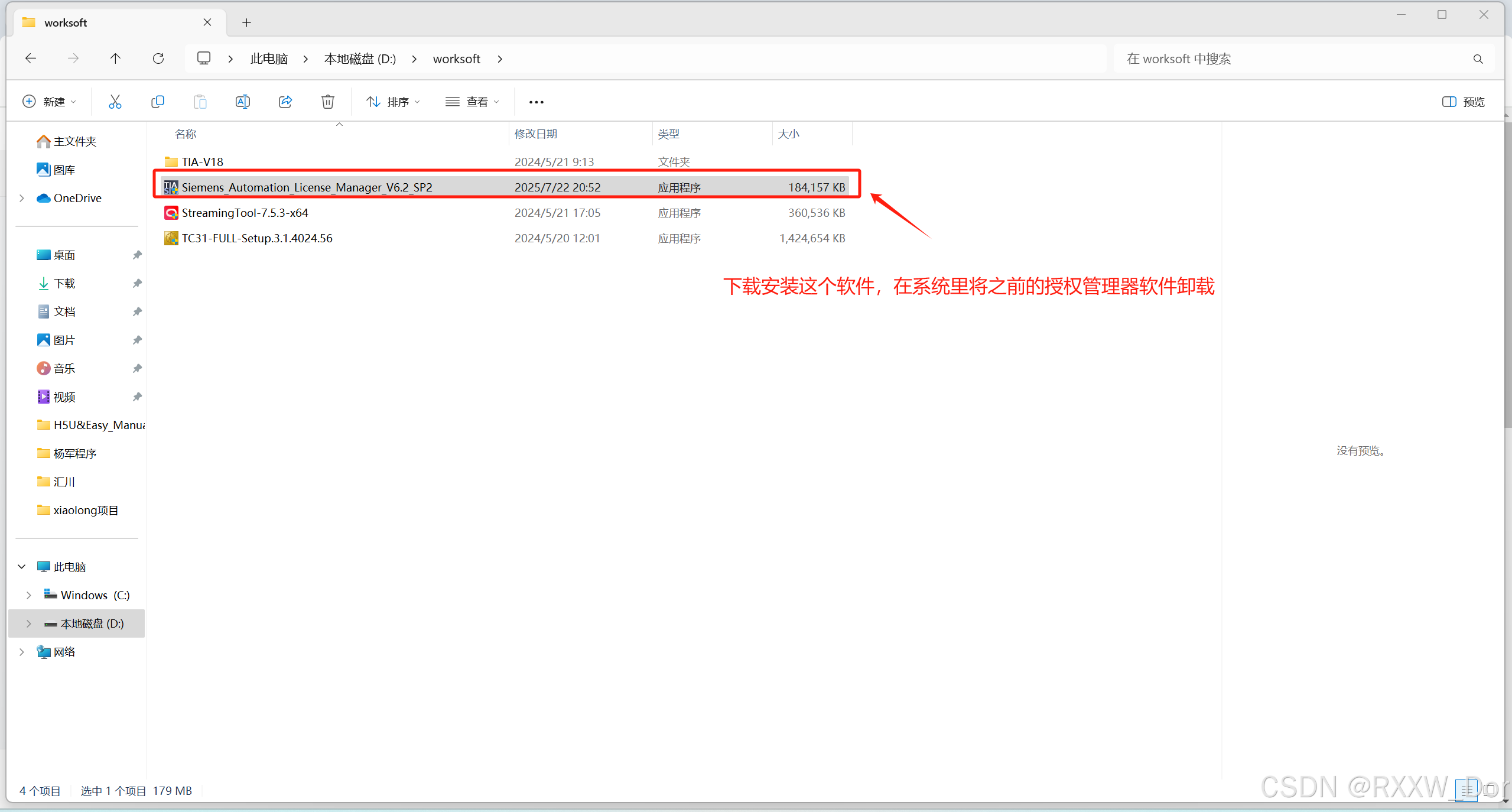Select Siemens_Automation_License_Manager_V6.2_SP2 file name

coord(307,187)
